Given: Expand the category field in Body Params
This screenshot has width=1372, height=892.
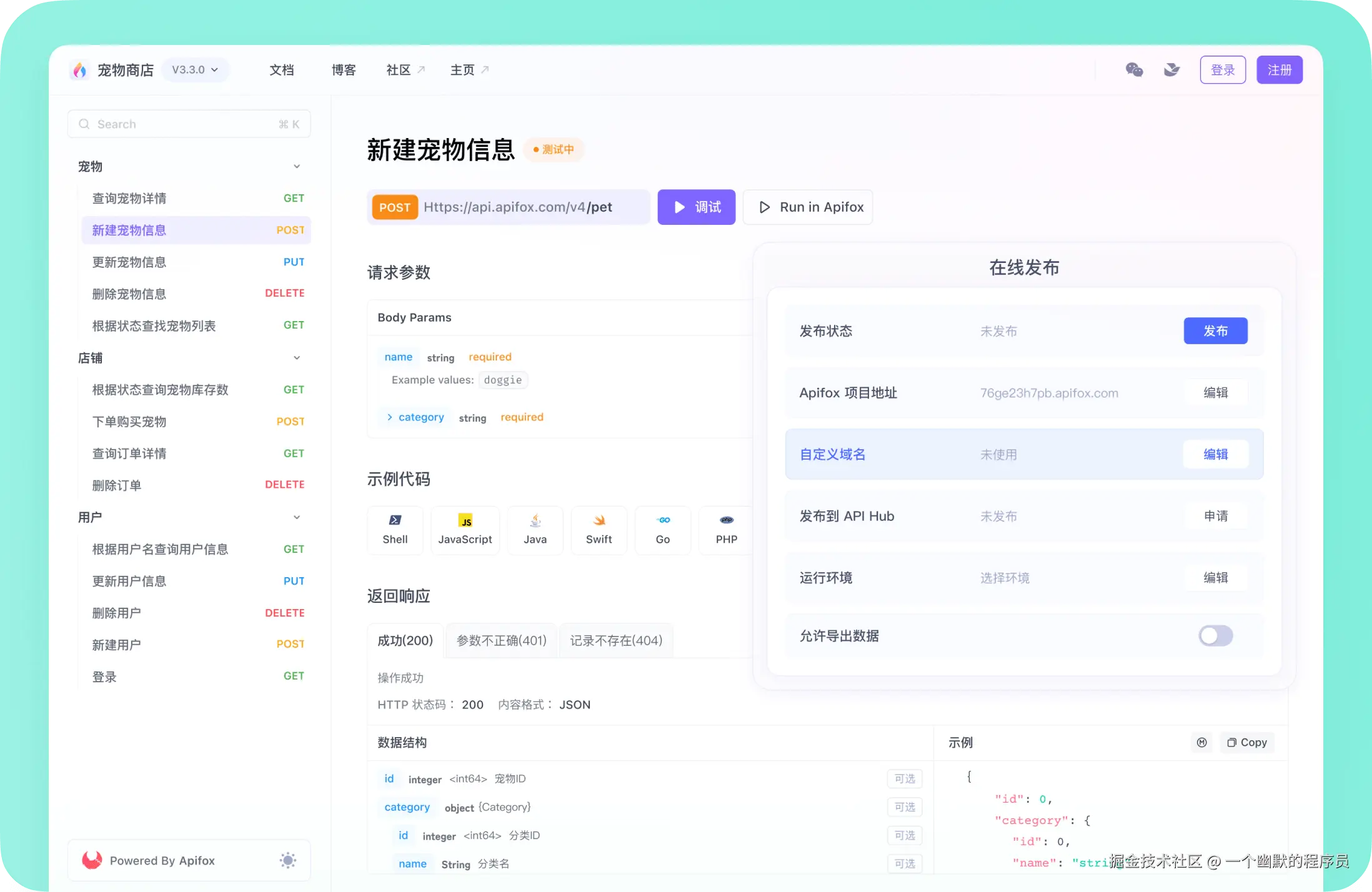Looking at the screenshot, I should pyautogui.click(x=389, y=417).
